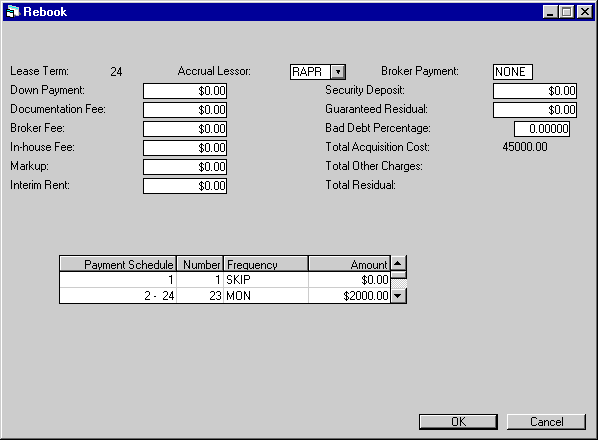Click into the Markup amount field
Viewport: 598px width, 440px height.
pos(185,167)
